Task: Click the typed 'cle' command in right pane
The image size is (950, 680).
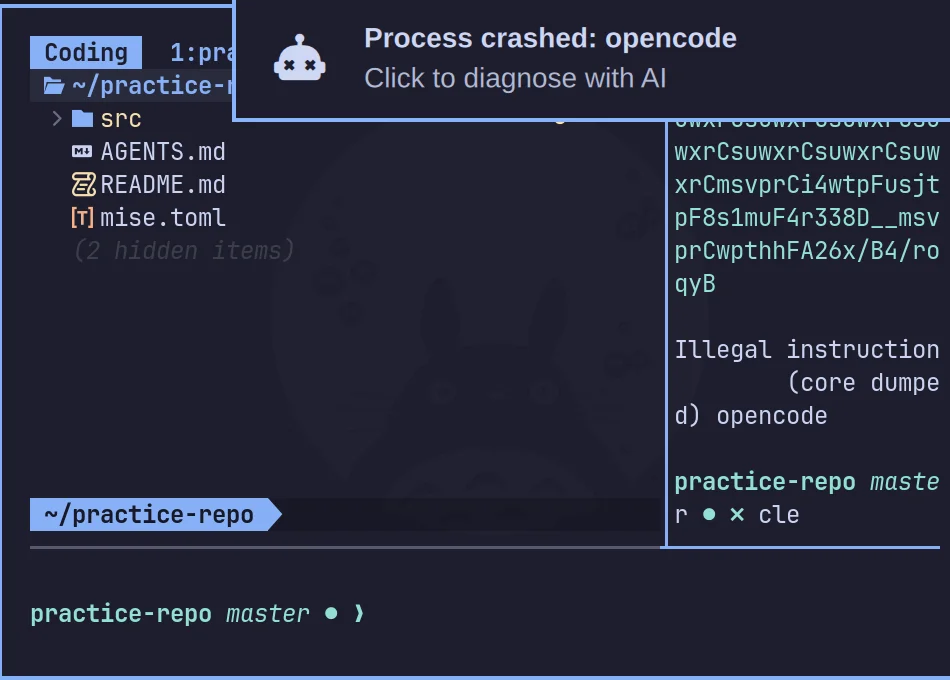Action: [779, 515]
